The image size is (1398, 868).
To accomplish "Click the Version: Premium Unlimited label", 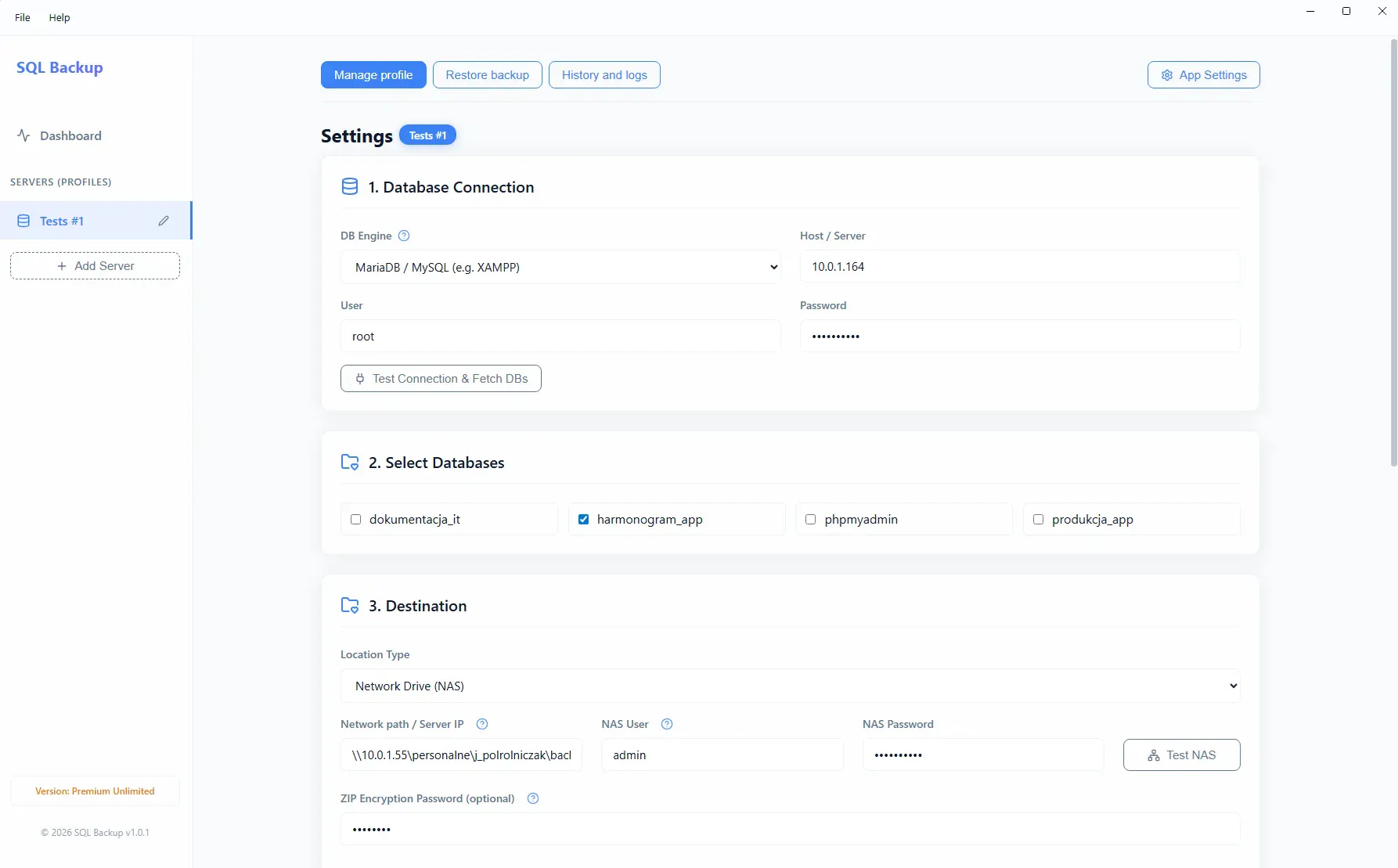I will (95, 791).
